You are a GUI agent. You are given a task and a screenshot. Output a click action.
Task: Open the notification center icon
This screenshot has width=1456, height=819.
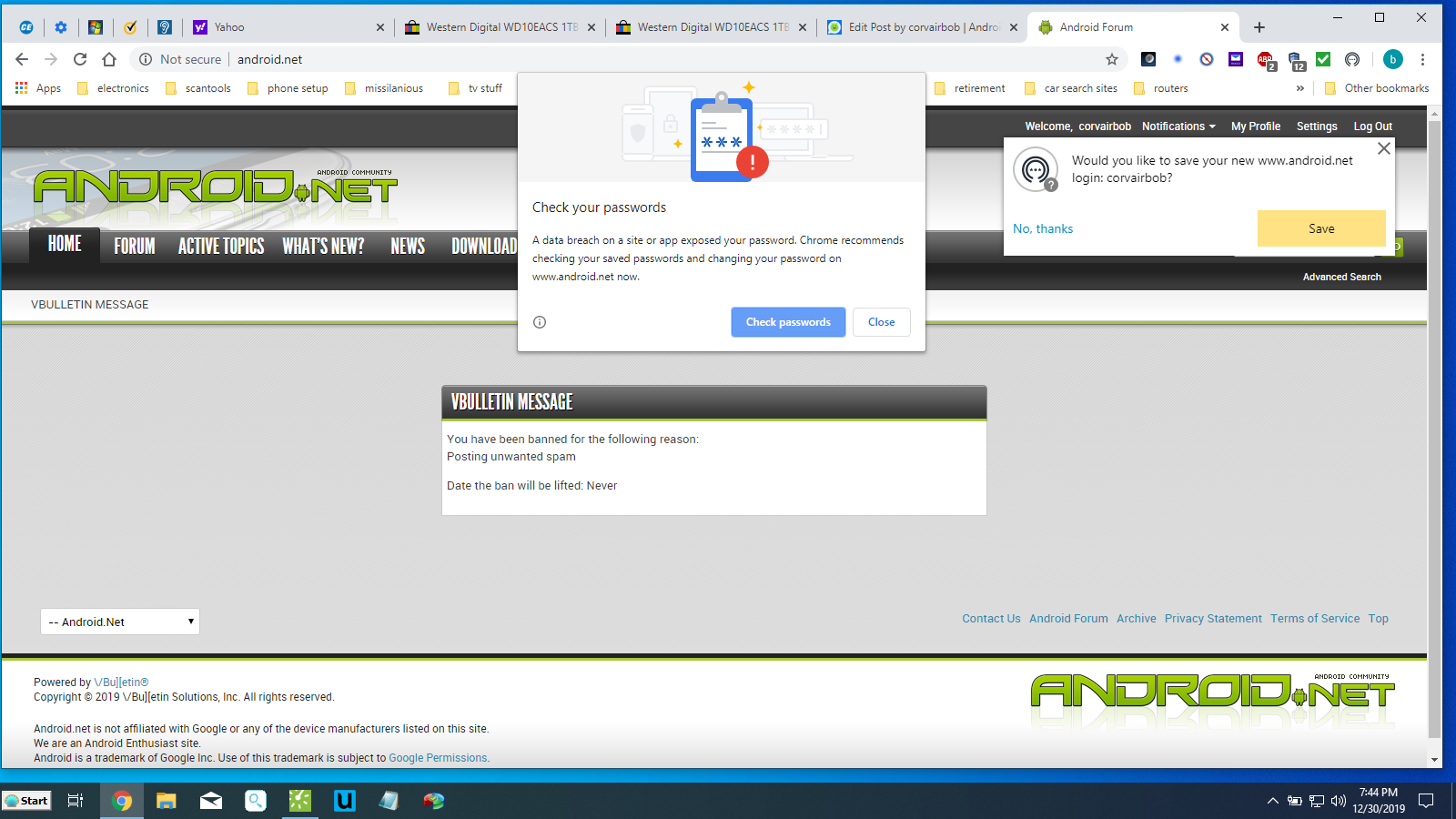coord(1426,801)
